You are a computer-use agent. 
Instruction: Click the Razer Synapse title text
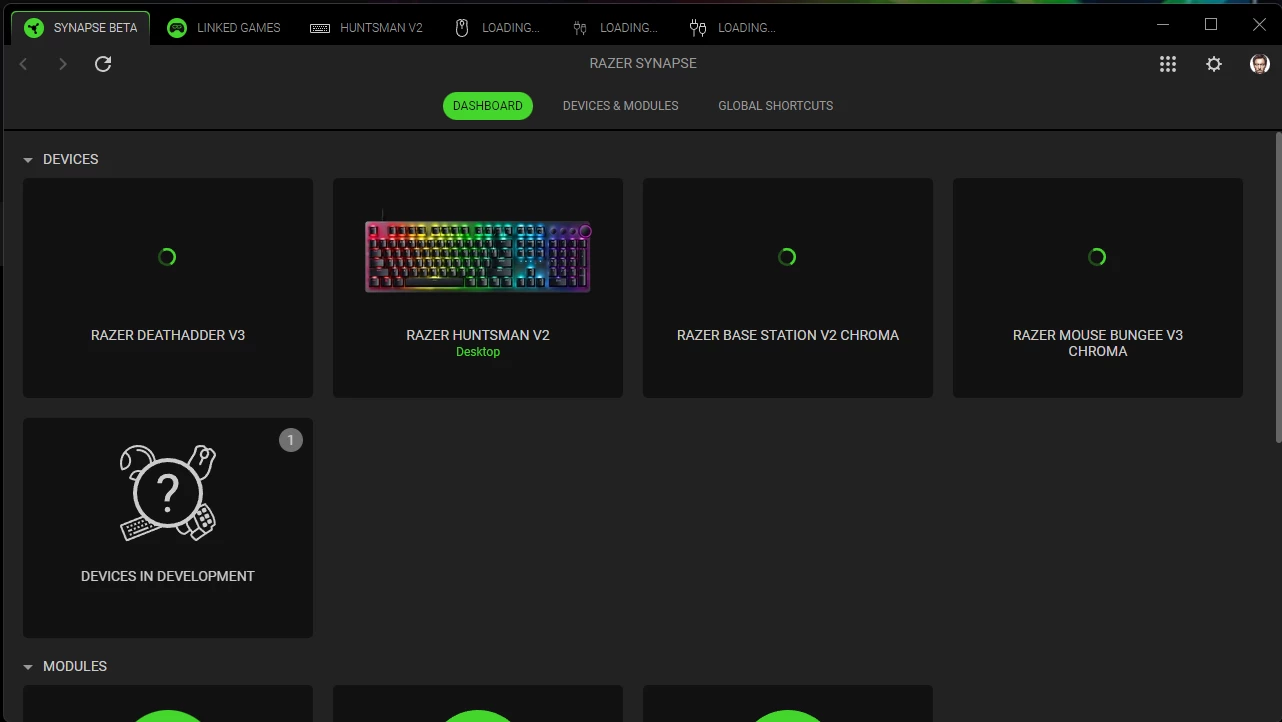pos(643,63)
